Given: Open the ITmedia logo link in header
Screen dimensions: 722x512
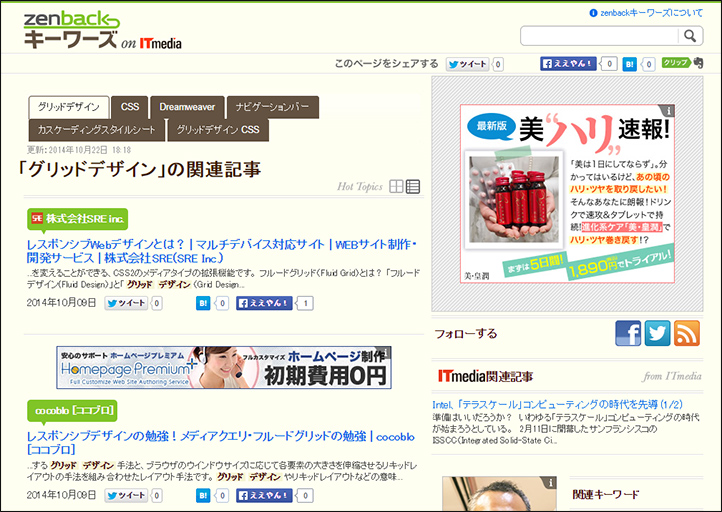Looking at the screenshot, I should pos(161,43).
